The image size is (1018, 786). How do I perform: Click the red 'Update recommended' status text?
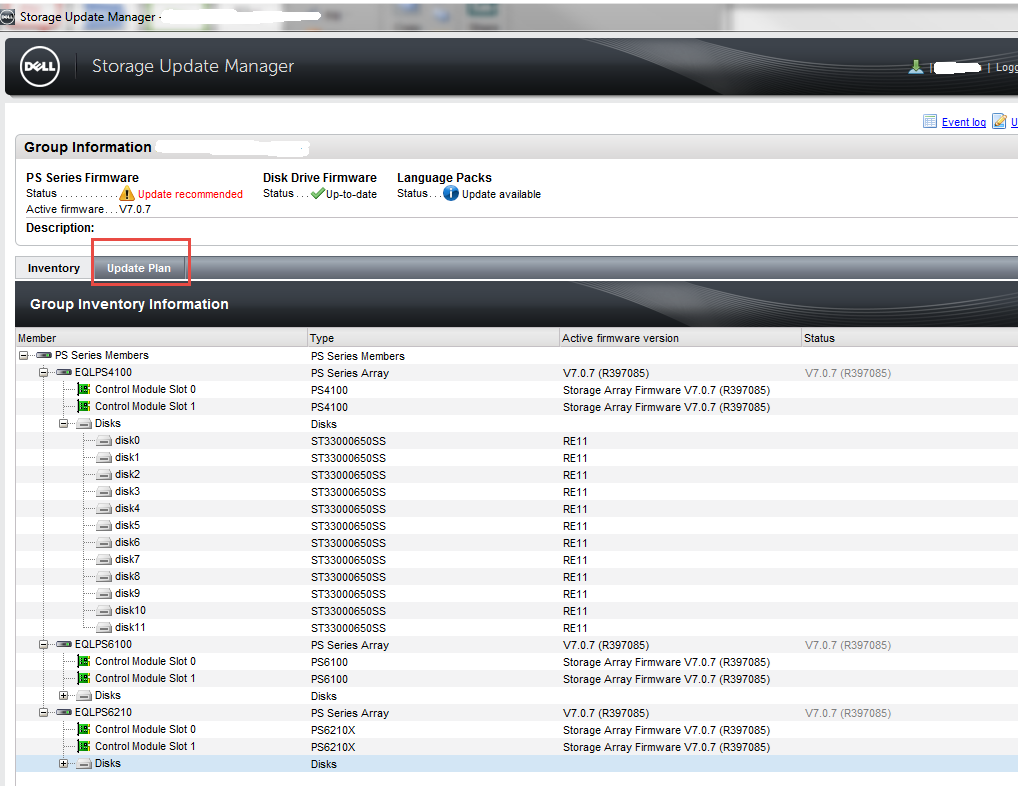[x=190, y=194]
